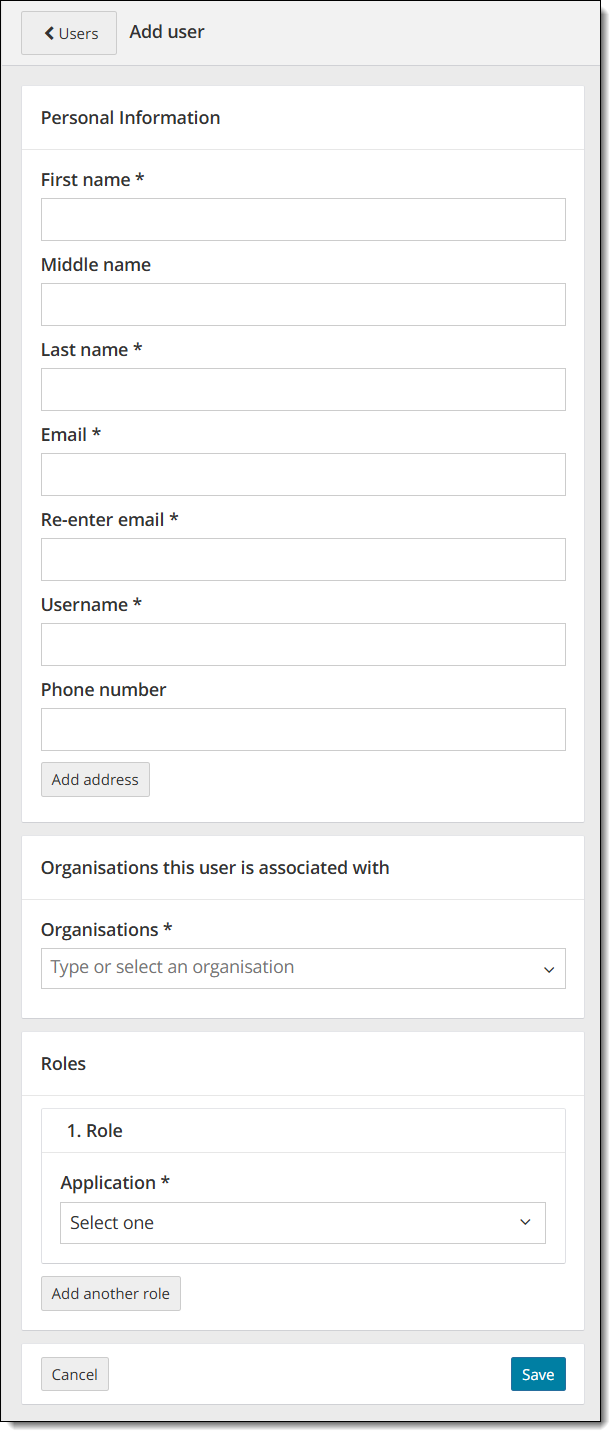Expand the Organisations dropdown chevron
The width and height of the screenshot is (616, 1437).
click(x=548, y=969)
